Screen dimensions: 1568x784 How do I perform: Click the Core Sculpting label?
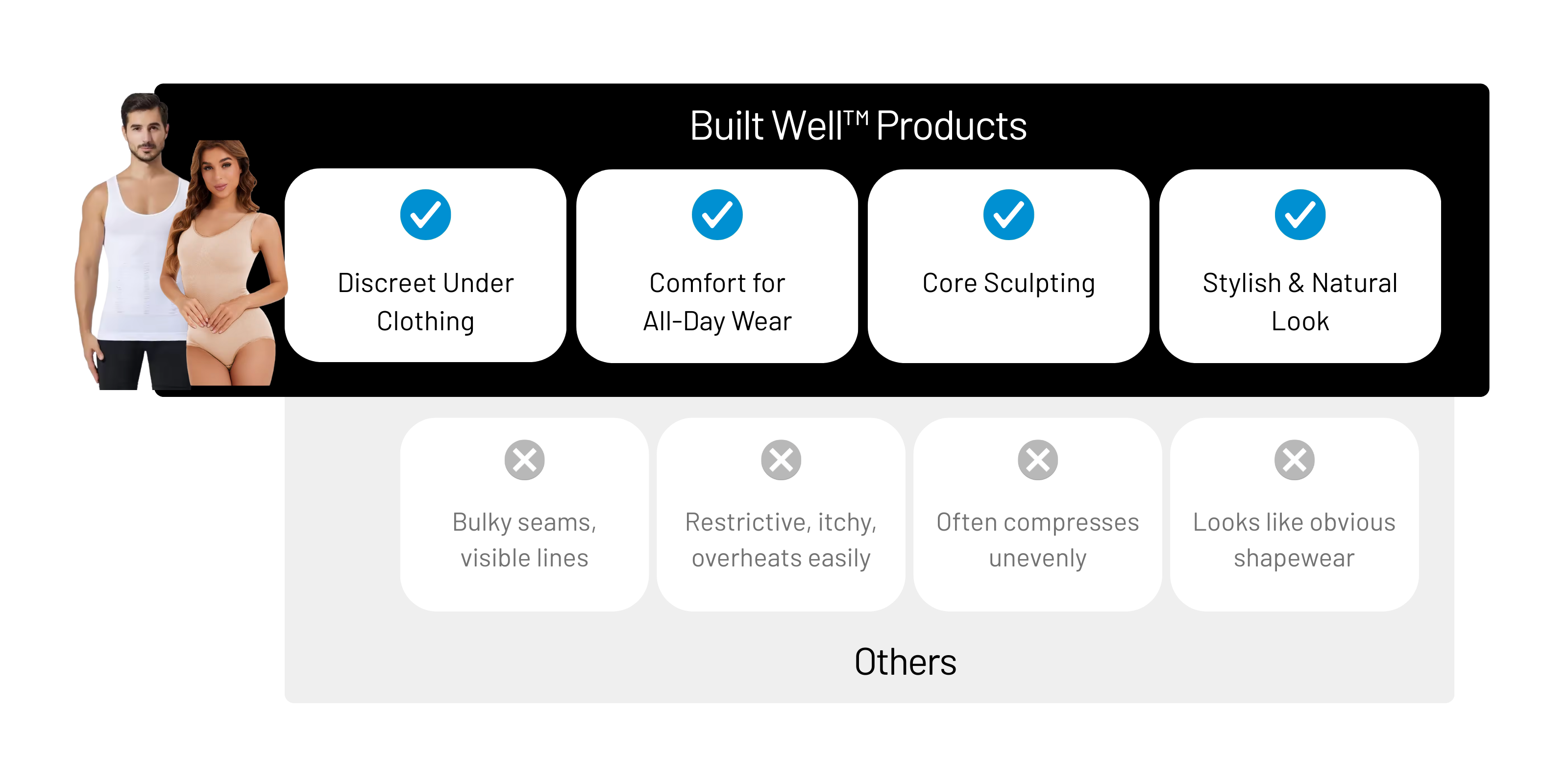1008,283
